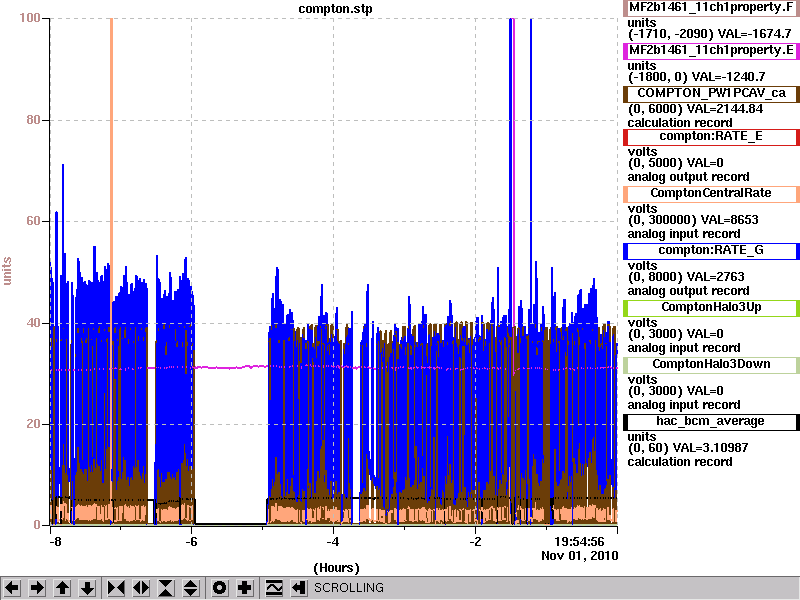Select the compton:RATE_E curve legend
Image resolution: width=800 pixels, height=600 pixels.
[711, 136]
